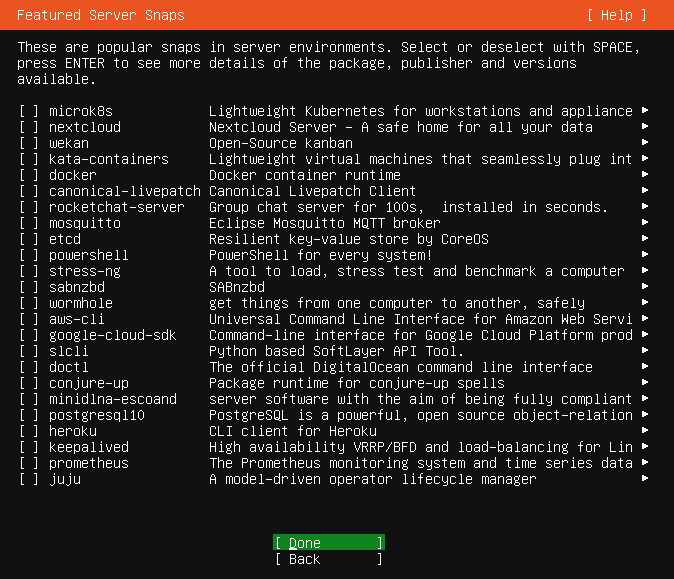Check the rocketchat-server checkbox
The height and width of the screenshot is (579, 674).
coord(29,207)
